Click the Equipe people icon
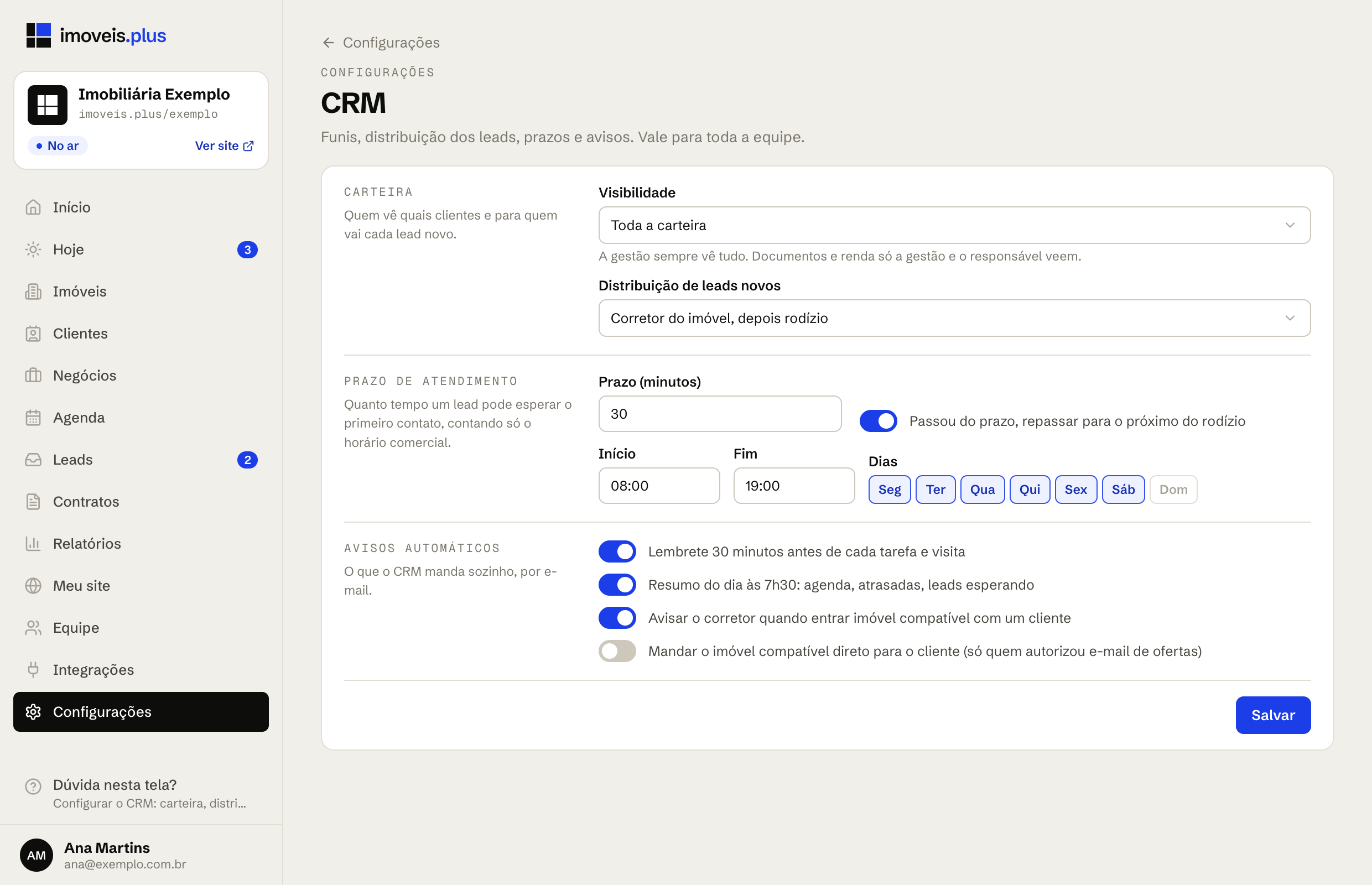Image resolution: width=1372 pixels, height=885 pixels. 33,628
